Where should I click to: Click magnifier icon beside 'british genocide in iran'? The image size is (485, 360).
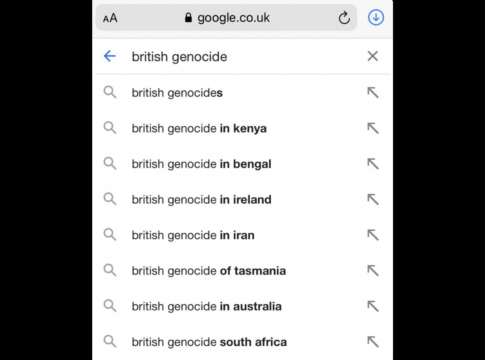point(110,235)
